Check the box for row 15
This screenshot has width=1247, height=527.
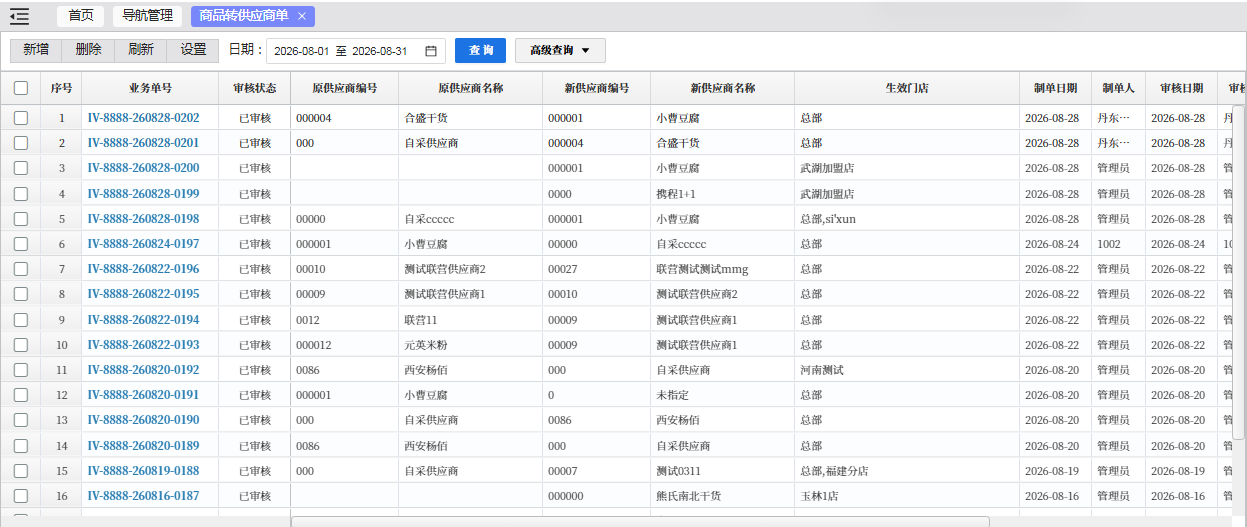tap(21, 471)
